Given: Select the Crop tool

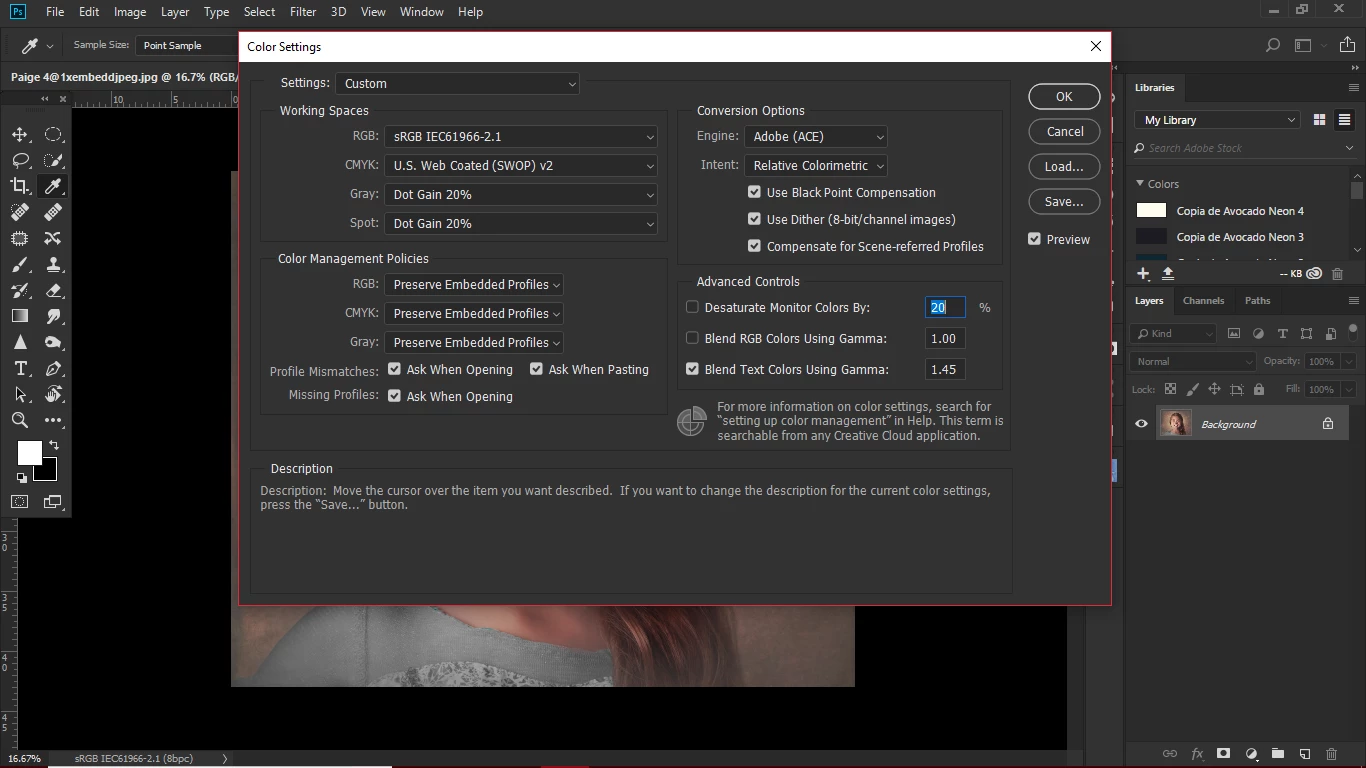Looking at the screenshot, I should pos(20,186).
